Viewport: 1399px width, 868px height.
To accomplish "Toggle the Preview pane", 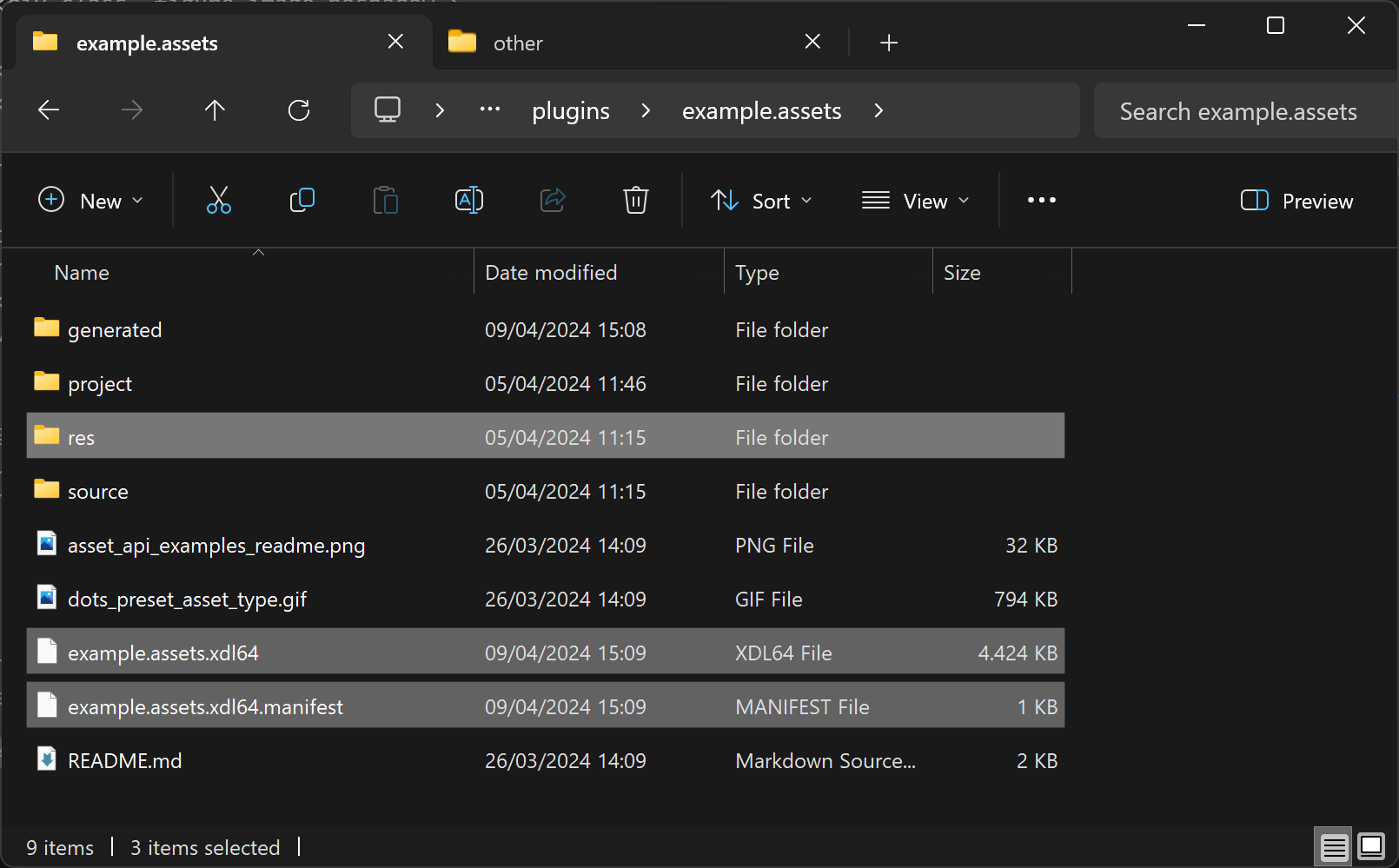I will (x=1296, y=201).
